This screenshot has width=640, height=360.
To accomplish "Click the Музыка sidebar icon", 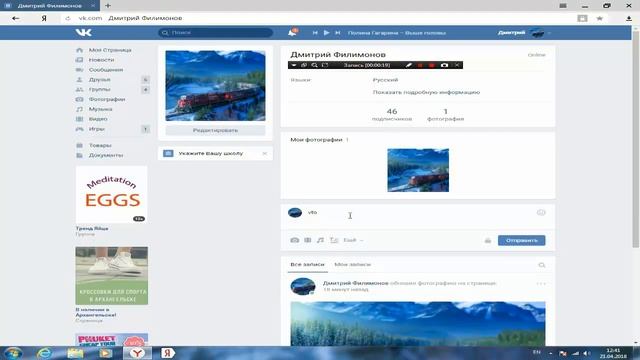I will tap(80, 109).
